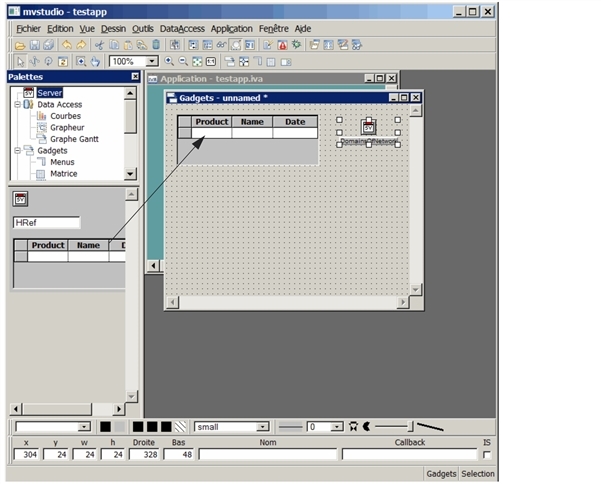Viewport: 601px width, 484px height.
Task: Click the Open file toolbar icon
Action: [20, 45]
